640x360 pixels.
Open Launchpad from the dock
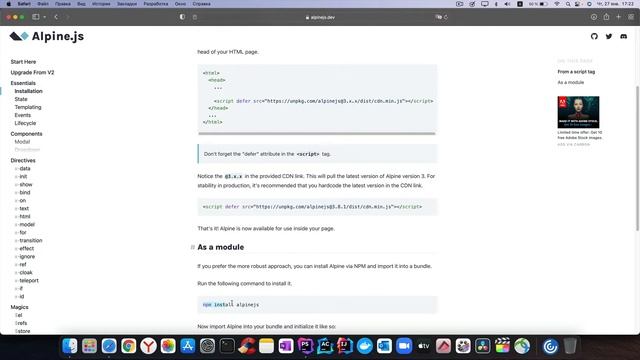click(x=89, y=346)
